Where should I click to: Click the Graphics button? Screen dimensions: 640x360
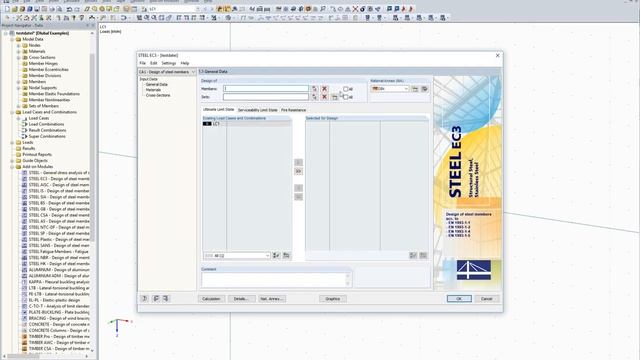333,299
